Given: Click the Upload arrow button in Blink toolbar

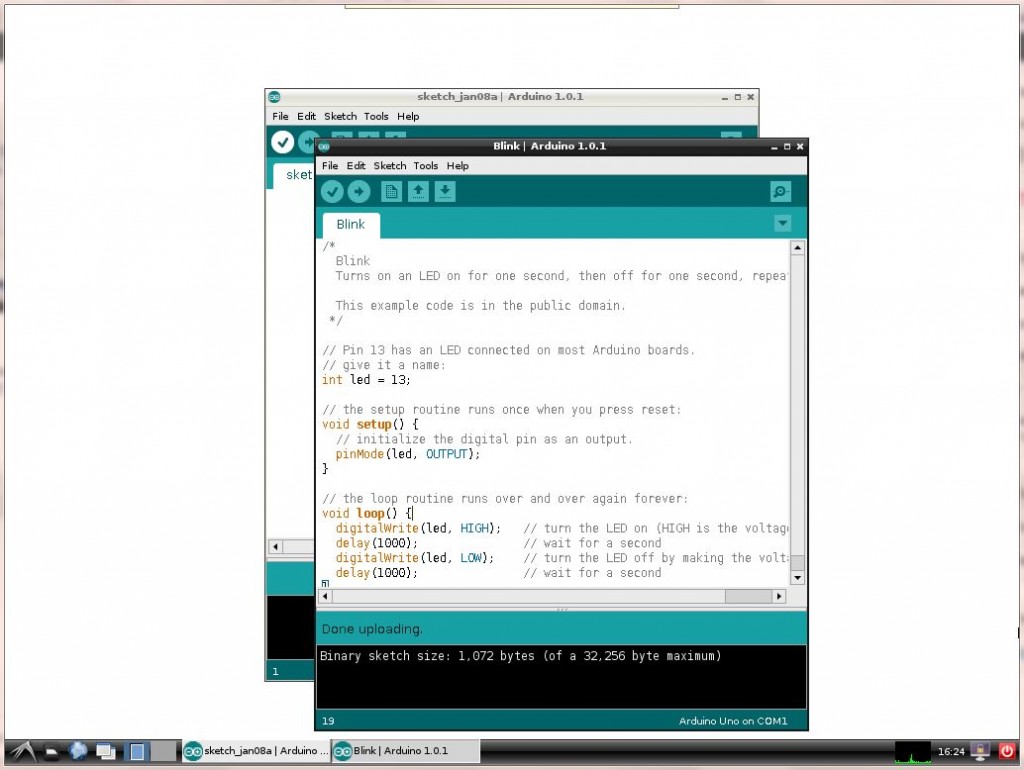Looking at the screenshot, I should click(359, 191).
